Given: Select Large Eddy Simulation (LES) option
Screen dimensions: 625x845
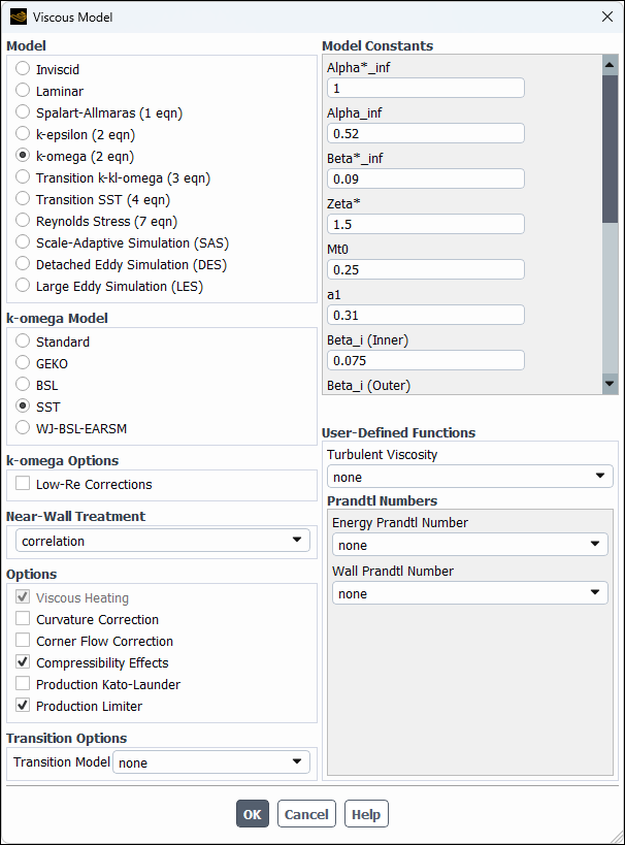Looking at the screenshot, I should point(23,286).
